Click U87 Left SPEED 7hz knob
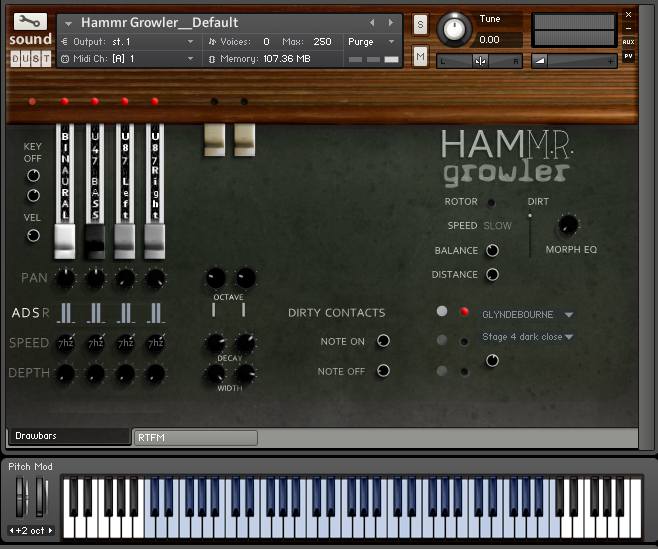Viewport: 658px width, 549px height. (125, 343)
